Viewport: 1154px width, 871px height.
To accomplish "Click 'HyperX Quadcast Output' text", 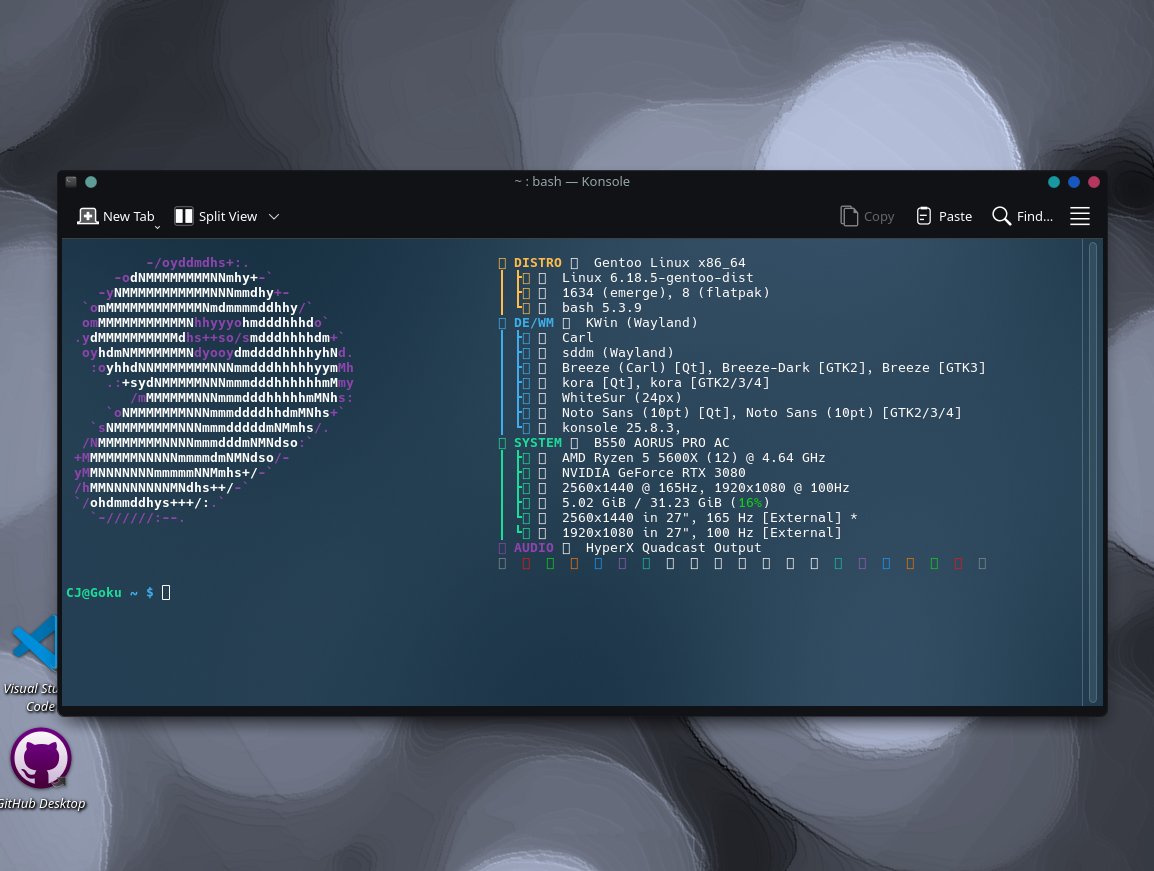I will point(673,548).
